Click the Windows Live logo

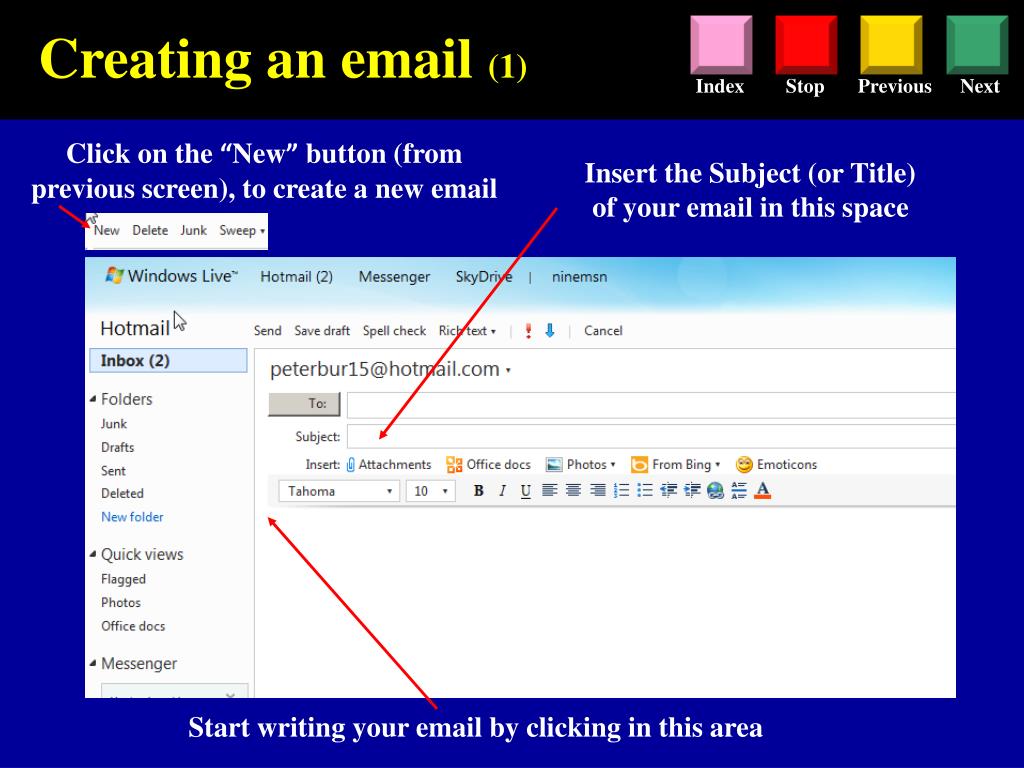point(171,276)
